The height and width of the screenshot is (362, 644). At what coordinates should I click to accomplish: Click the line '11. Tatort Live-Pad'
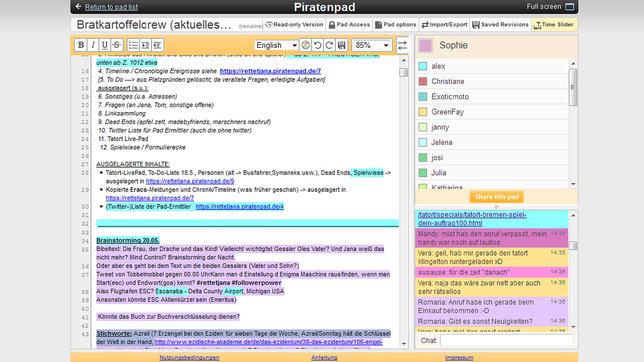point(123,139)
